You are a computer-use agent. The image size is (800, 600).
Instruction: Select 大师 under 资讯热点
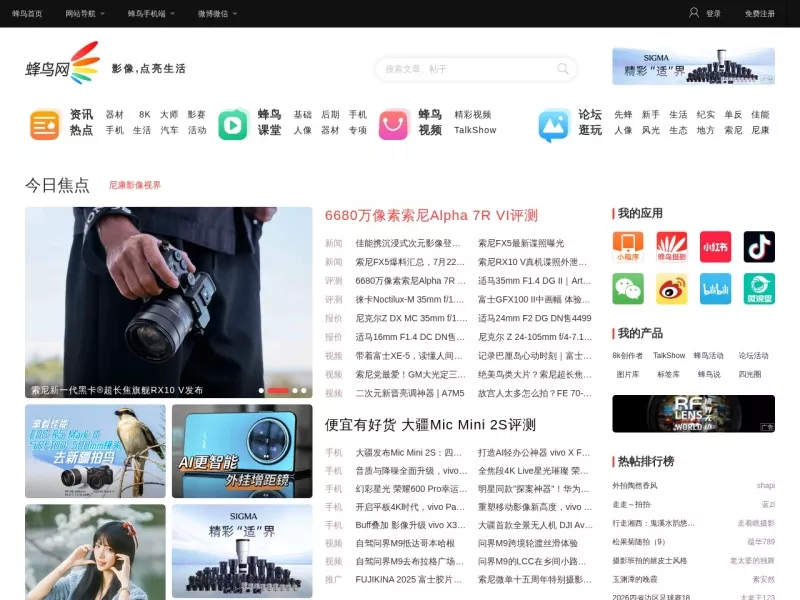click(x=169, y=115)
